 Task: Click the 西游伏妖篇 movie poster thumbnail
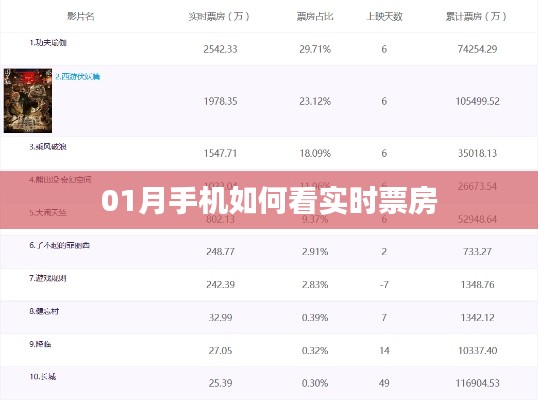(x=28, y=101)
